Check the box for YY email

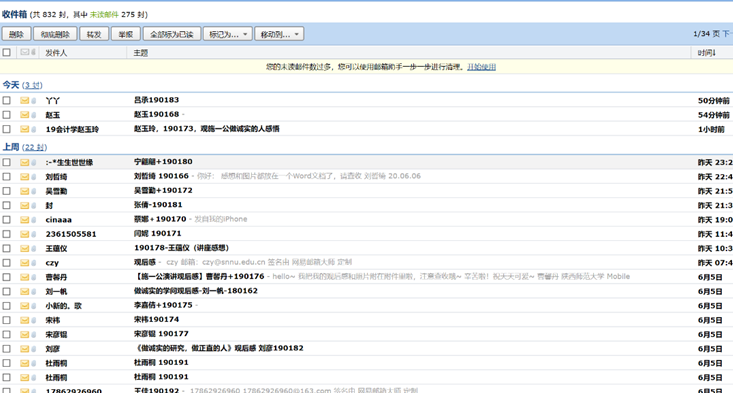(x=7, y=100)
